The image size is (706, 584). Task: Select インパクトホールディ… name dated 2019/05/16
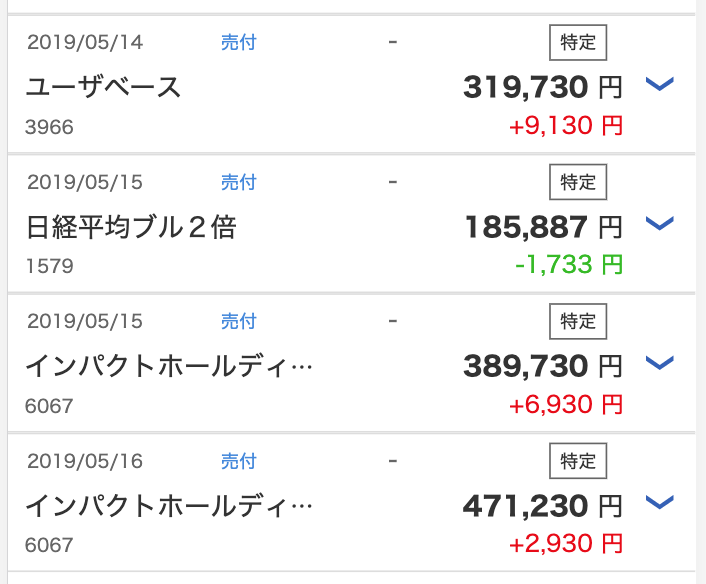pos(169,506)
